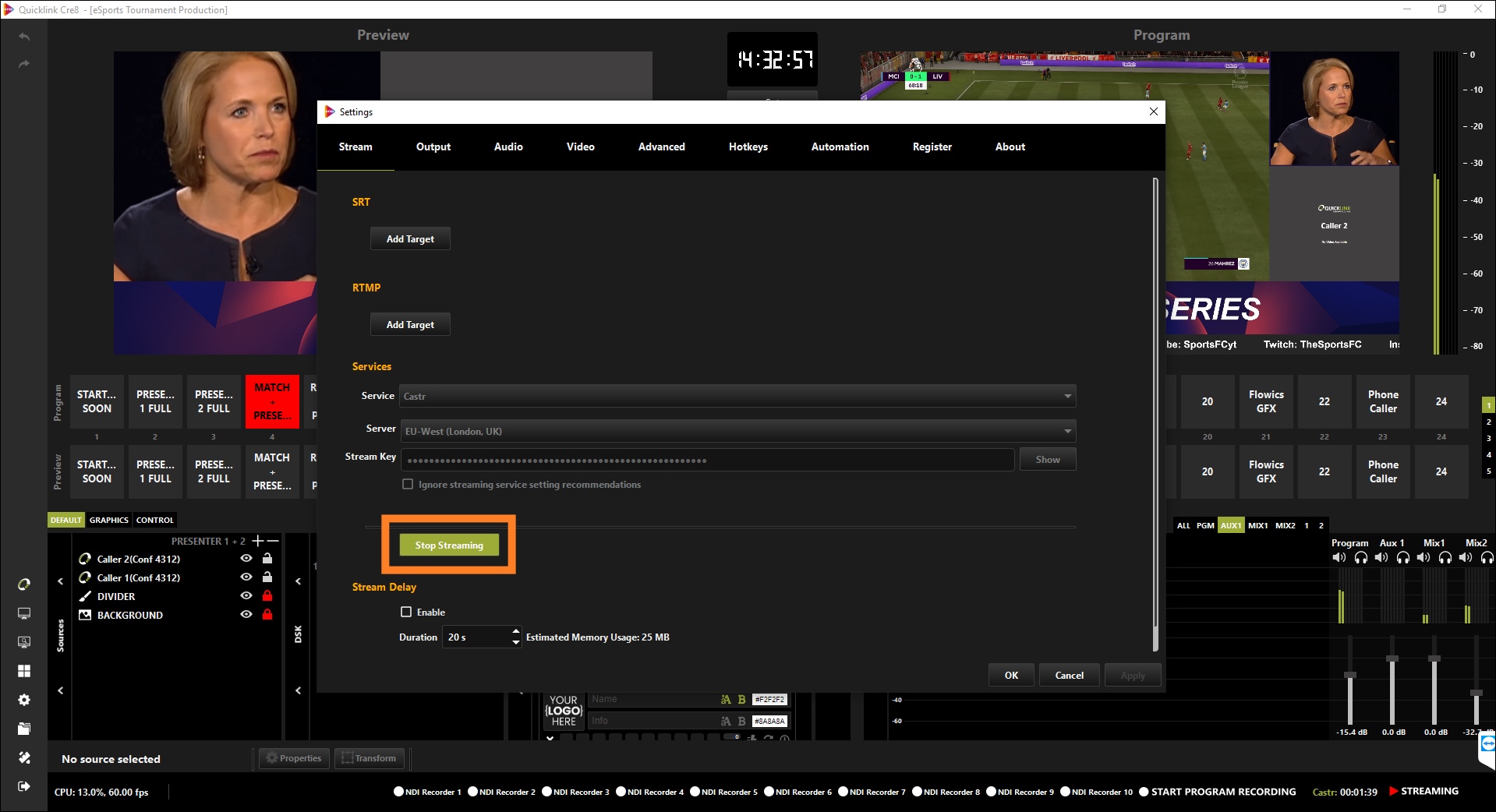Add a new source with plus icon
1496x812 pixels.
point(257,541)
